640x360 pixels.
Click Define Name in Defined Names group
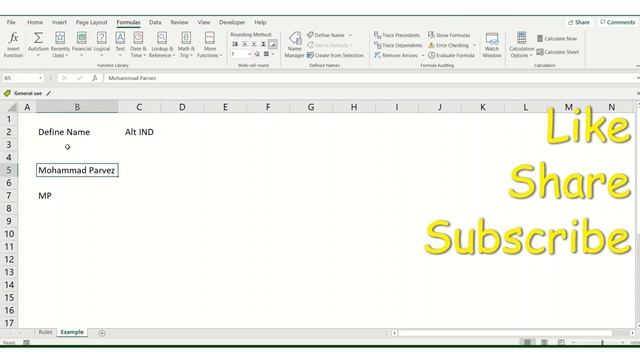point(326,35)
